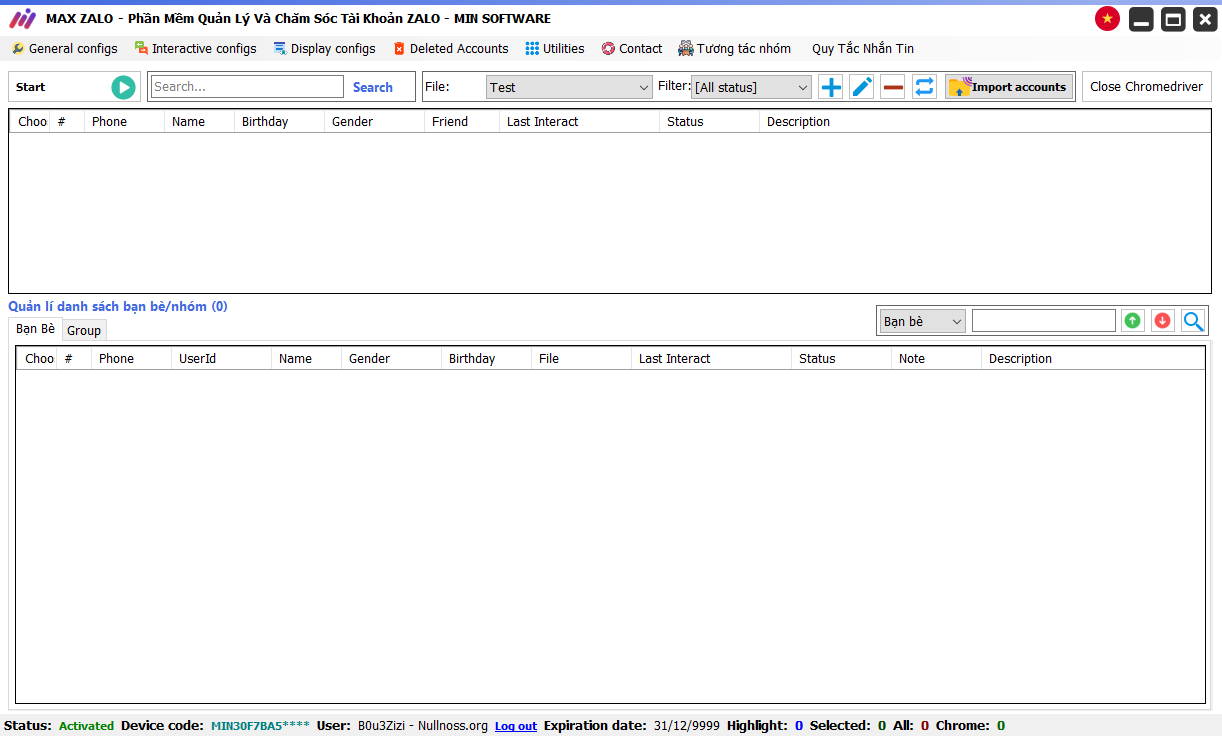Open the Interactive configs menu
The image size is (1222, 736).
(x=196, y=48)
